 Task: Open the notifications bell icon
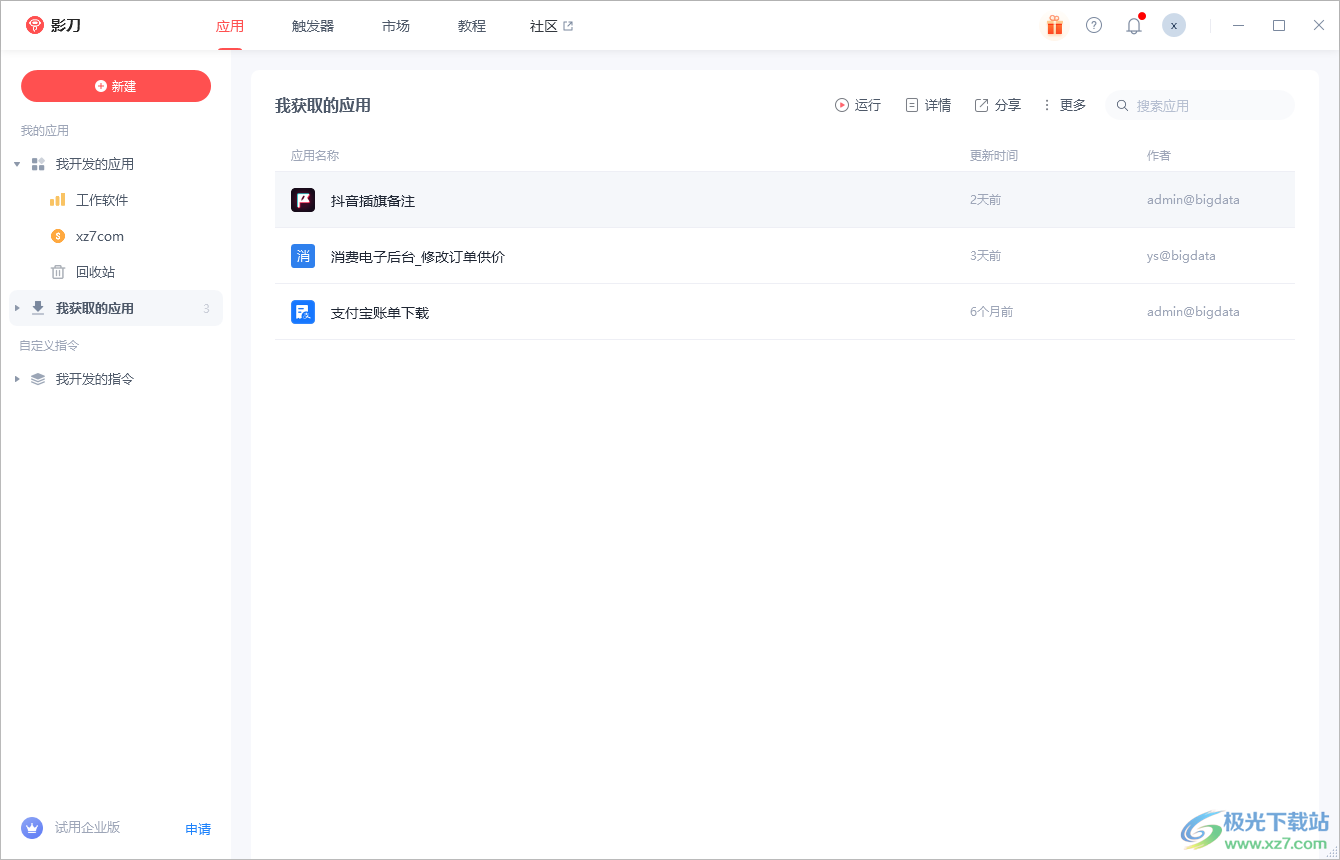tap(1133, 25)
